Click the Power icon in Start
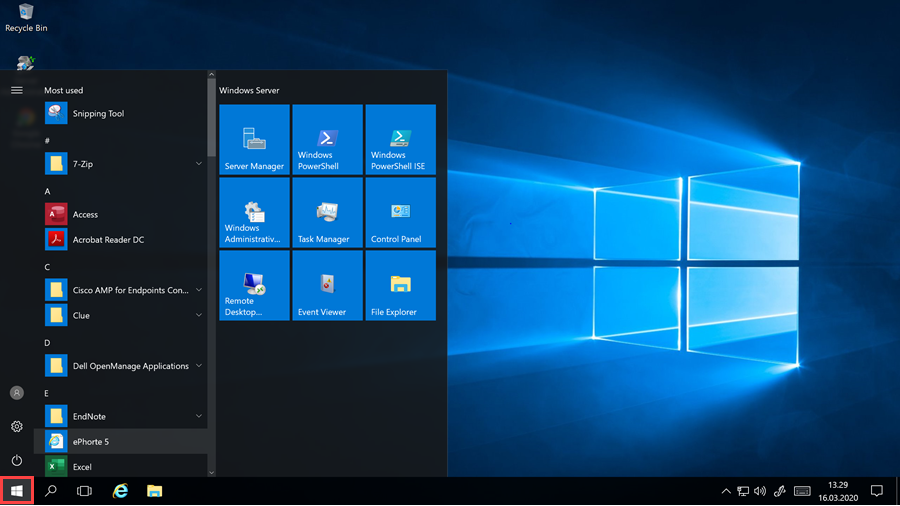 17,460
